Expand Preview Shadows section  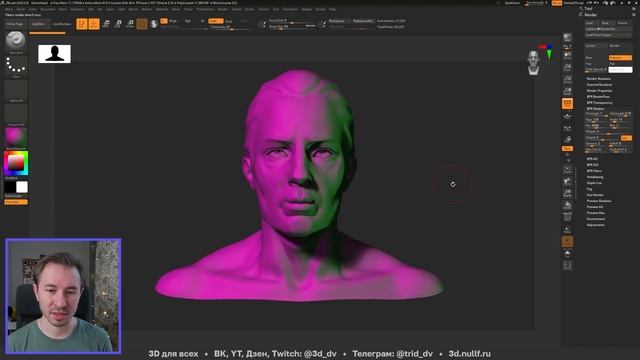pos(599,201)
